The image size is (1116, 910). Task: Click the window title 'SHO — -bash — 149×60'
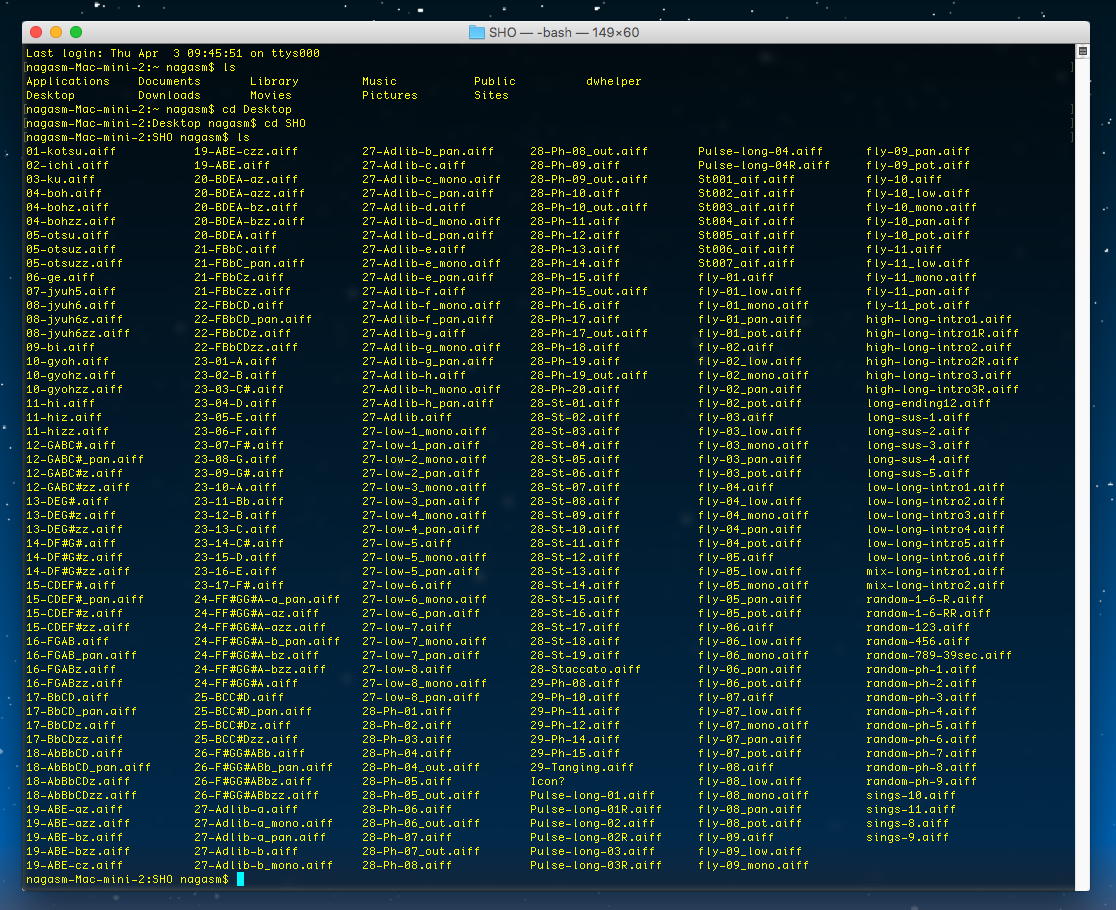coord(564,33)
